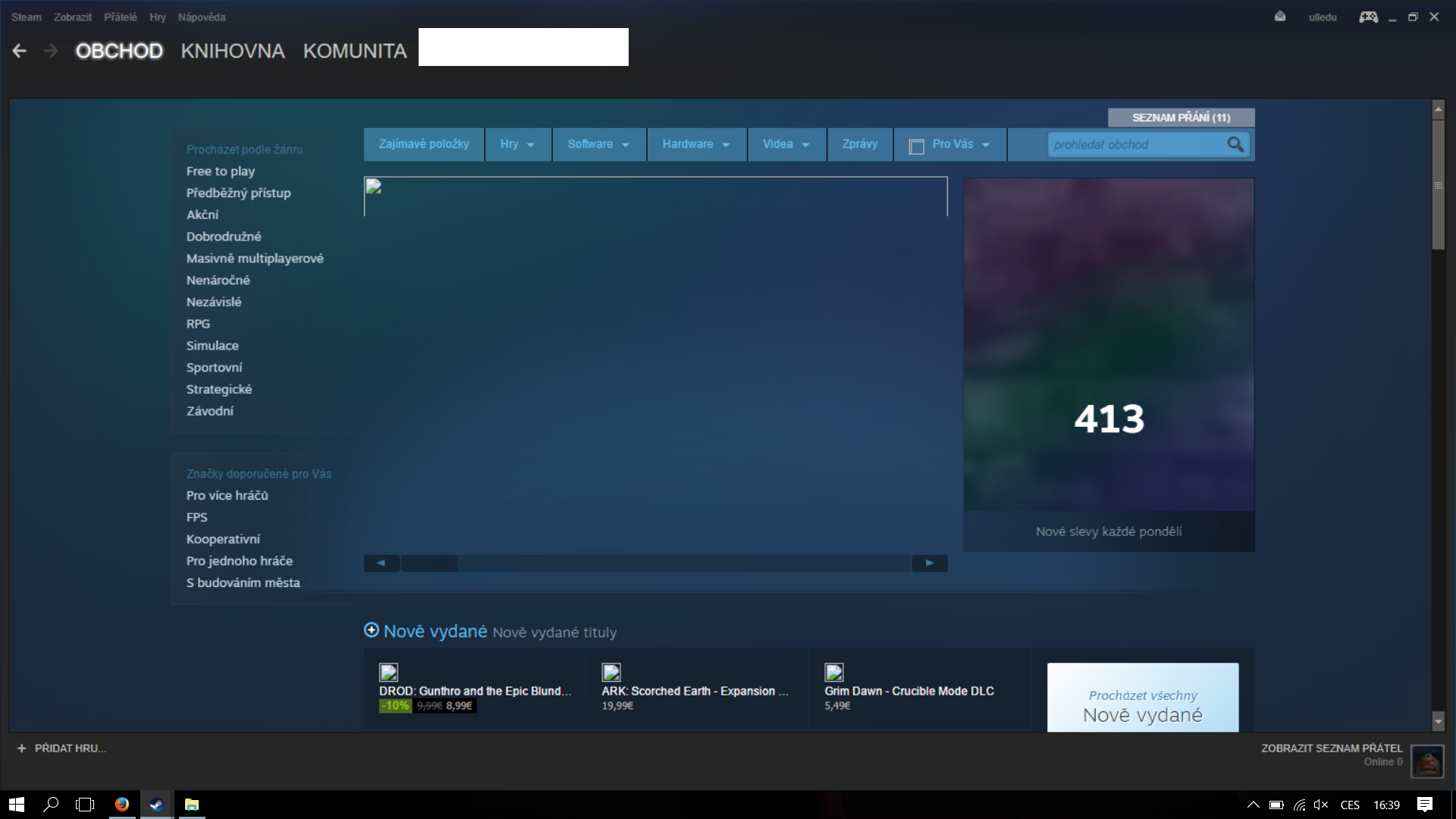Click the plus icon for Přidat hru
This screenshot has height=819, width=1456.
point(21,748)
